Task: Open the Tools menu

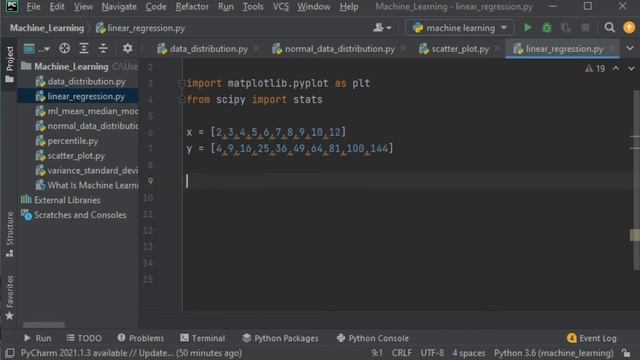Action: coord(253,7)
